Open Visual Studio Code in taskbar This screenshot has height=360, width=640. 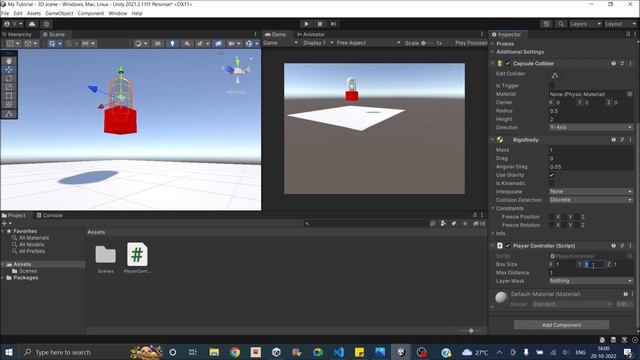pos(338,352)
